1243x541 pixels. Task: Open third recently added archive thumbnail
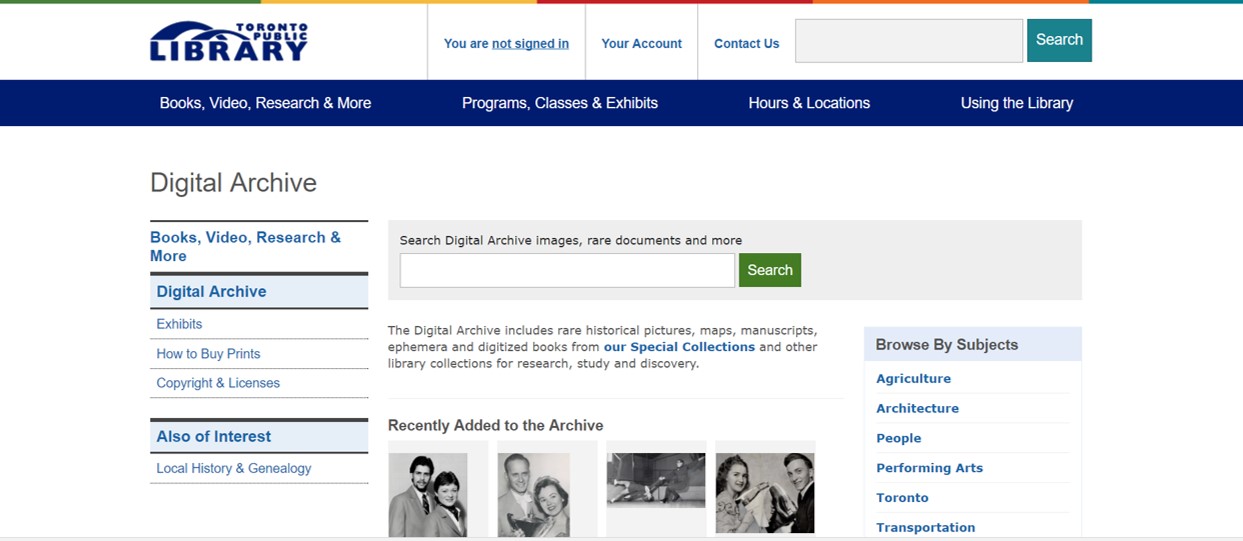(656, 480)
